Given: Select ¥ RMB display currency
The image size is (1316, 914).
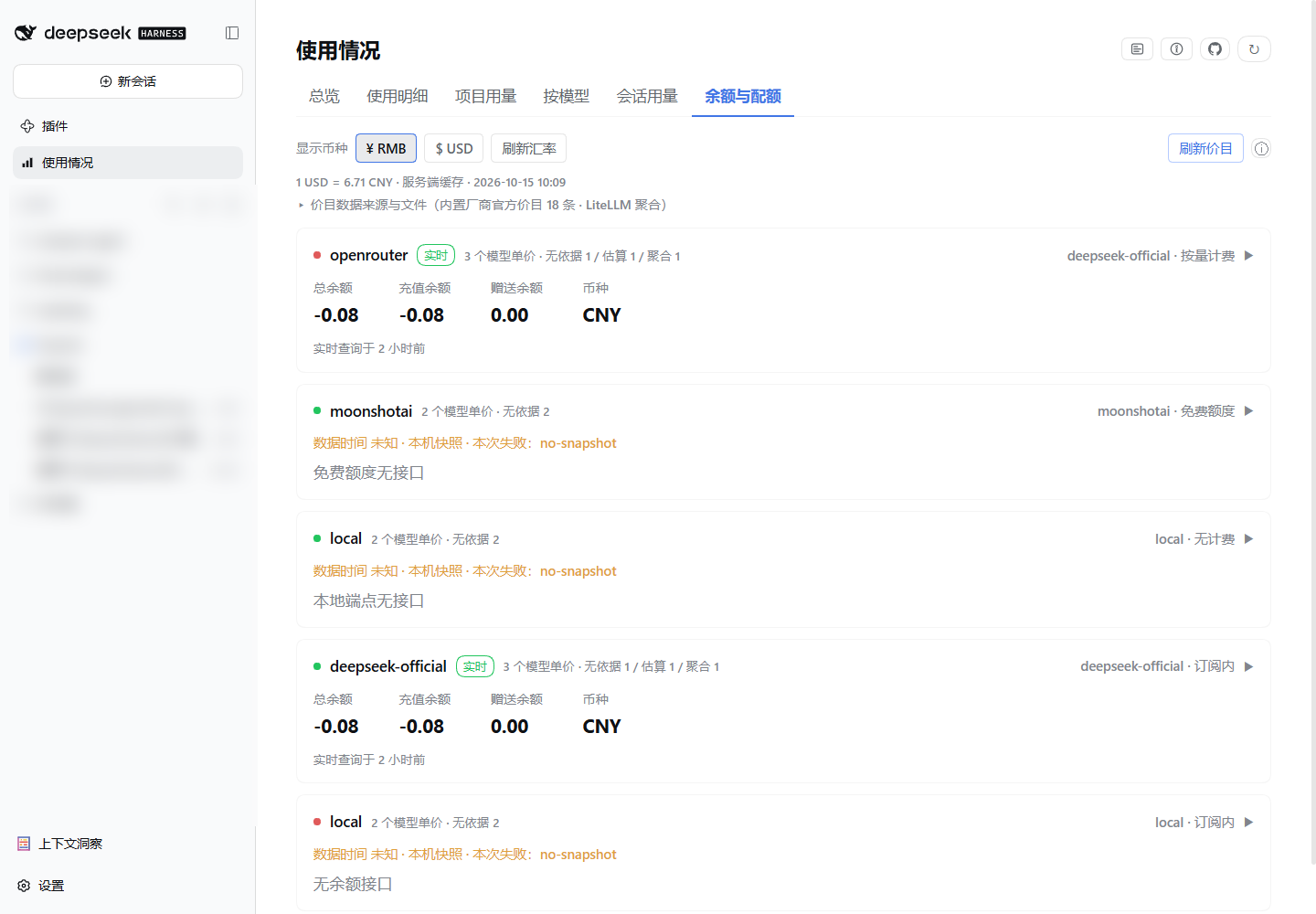Looking at the screenshot, I should tap(386, 149).
